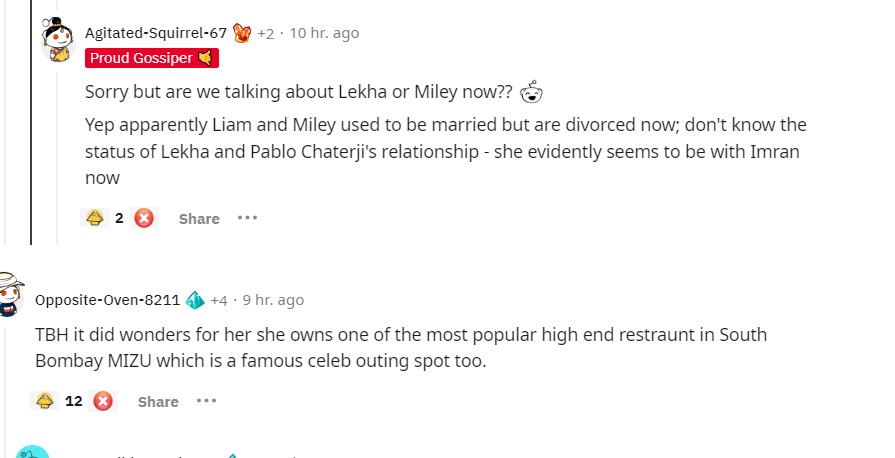Collapse thread line below Agitated-Squirrel-67's avatar
Image resolution: width=895 pixels, height=458 pixels.
click(x=57, y=150)
